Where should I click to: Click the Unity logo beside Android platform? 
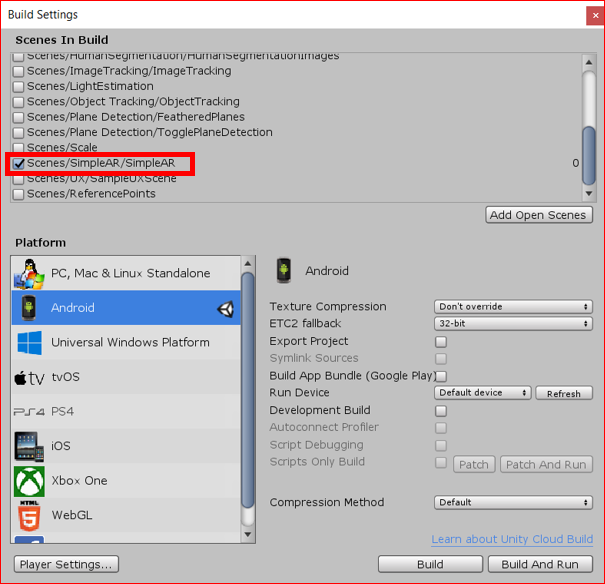pyautogui.click(x=226, y=309)
